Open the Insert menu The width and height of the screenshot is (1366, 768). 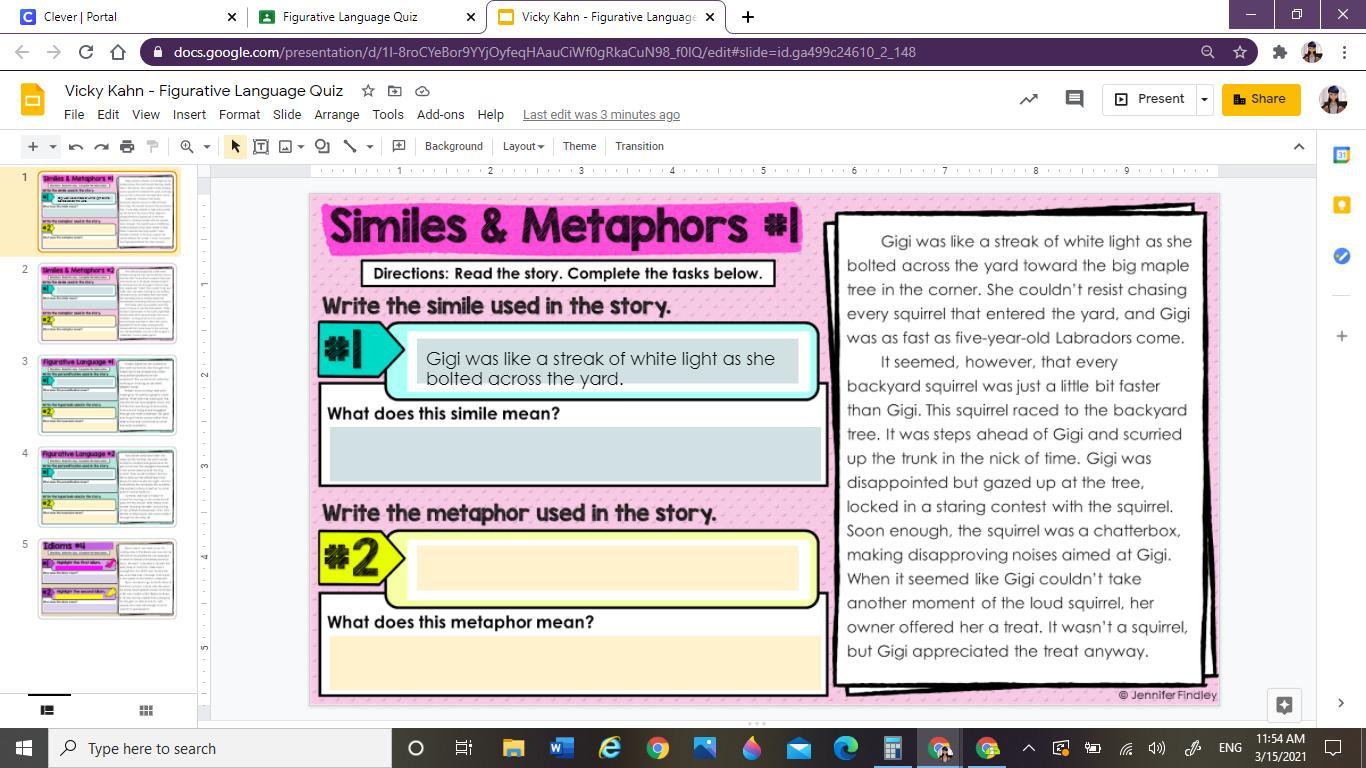[189, 115]
